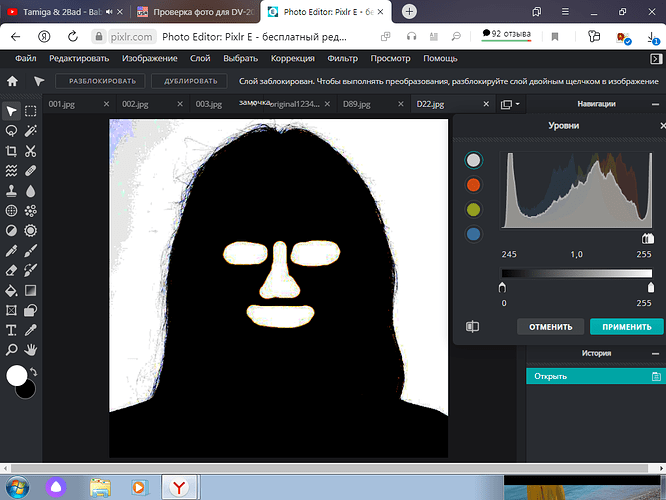
Task: Select the Hand pan tool
Action: click(x=31, y=350)
